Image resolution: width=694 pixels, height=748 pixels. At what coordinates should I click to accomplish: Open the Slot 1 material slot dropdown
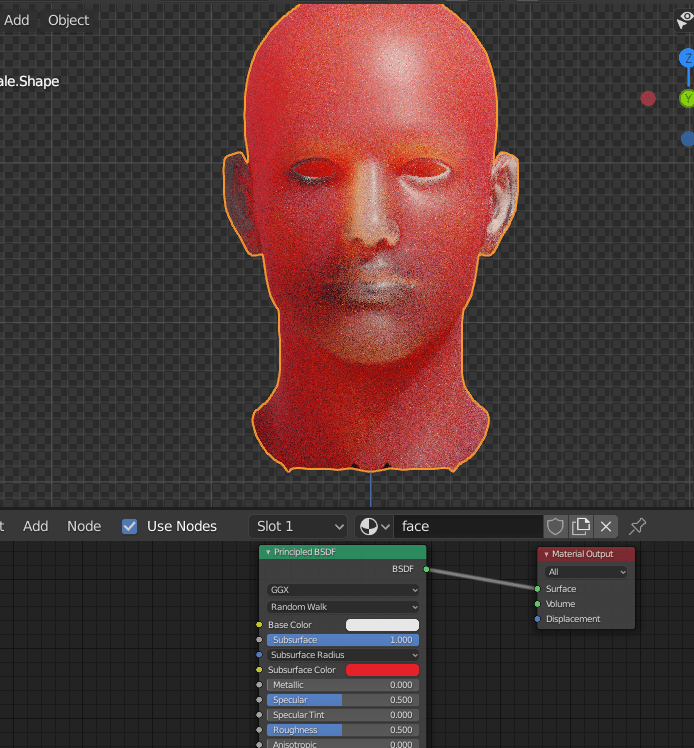(298, 527)
